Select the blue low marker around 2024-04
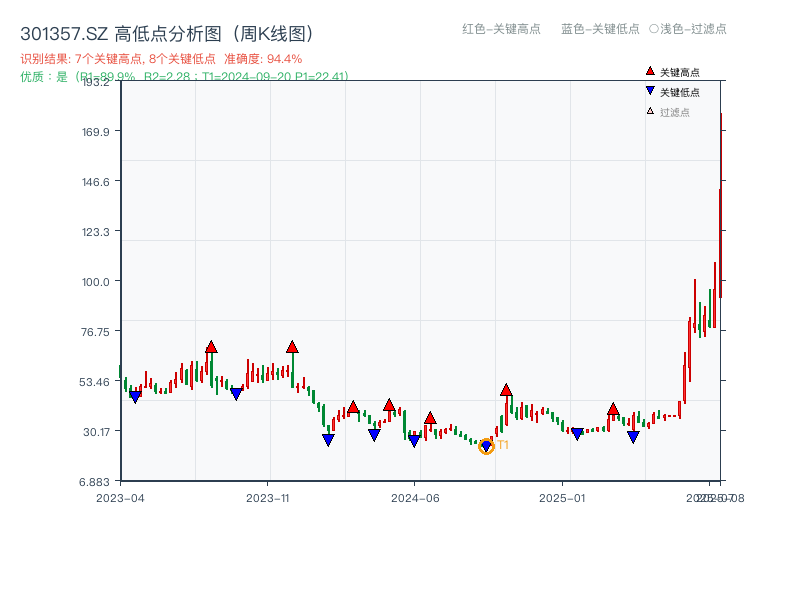Viewport: 800px width, 600px height. click(x=374, y=435)
